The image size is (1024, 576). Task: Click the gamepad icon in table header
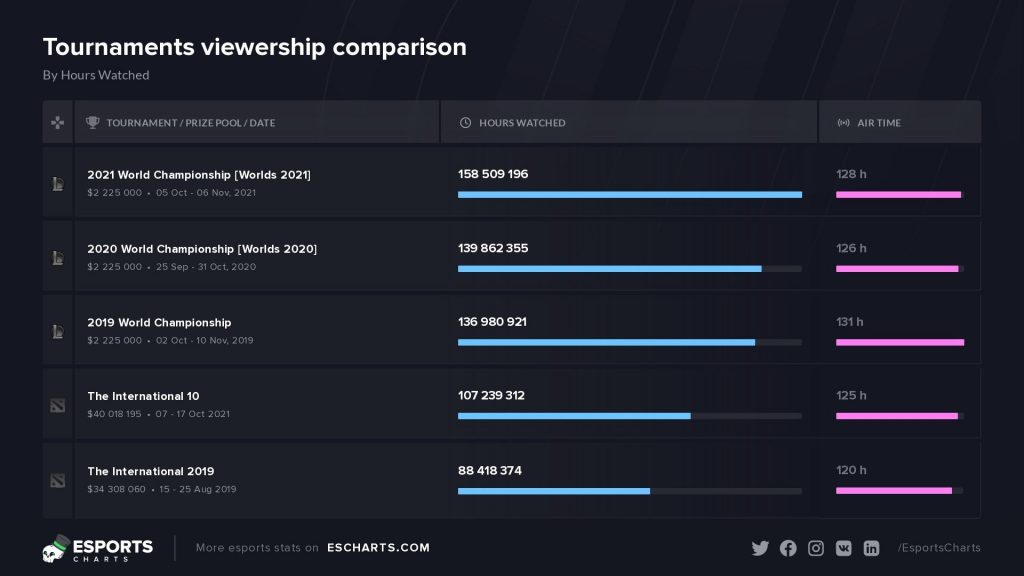click(58, 123)
